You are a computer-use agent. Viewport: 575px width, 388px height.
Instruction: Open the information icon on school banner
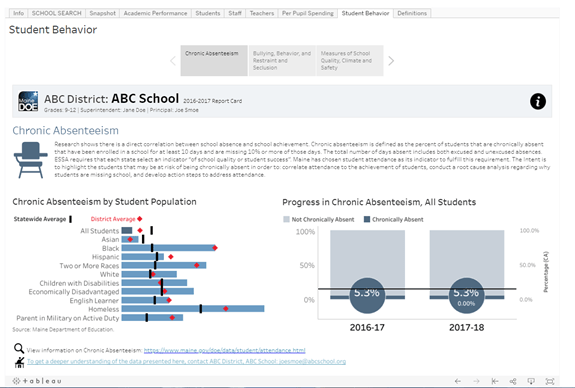538,101
